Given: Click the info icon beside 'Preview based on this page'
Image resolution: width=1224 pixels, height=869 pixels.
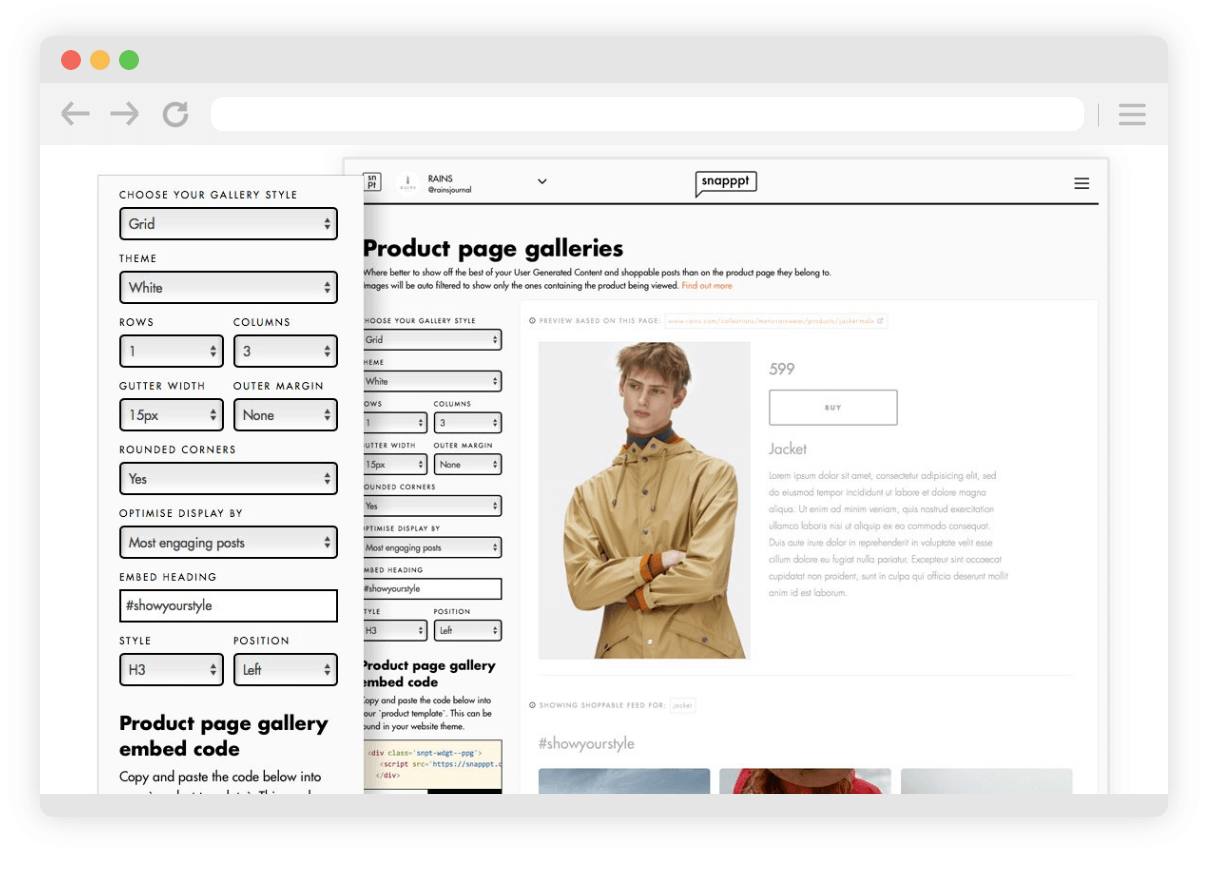Looking at the screenshot, I should [532, 321].
